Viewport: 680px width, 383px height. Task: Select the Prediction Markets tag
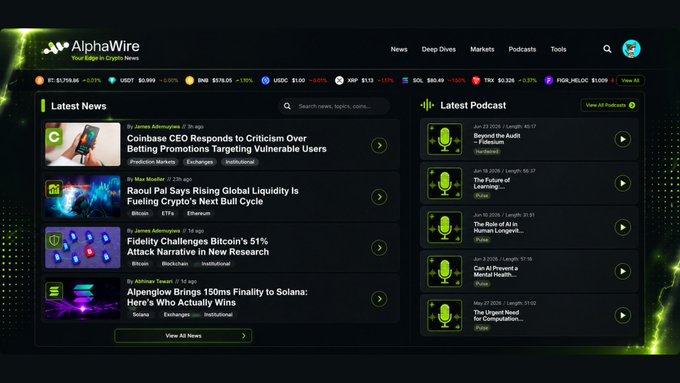tap(153, 162)
